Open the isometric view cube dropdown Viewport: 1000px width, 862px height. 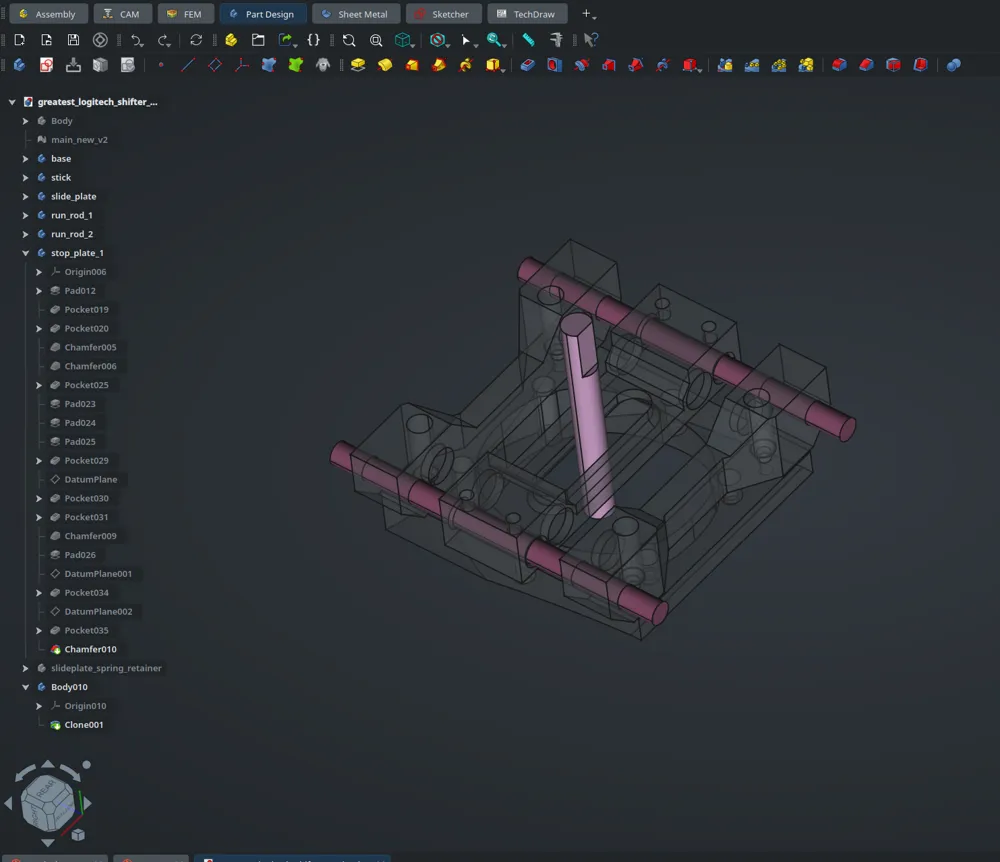413,45
